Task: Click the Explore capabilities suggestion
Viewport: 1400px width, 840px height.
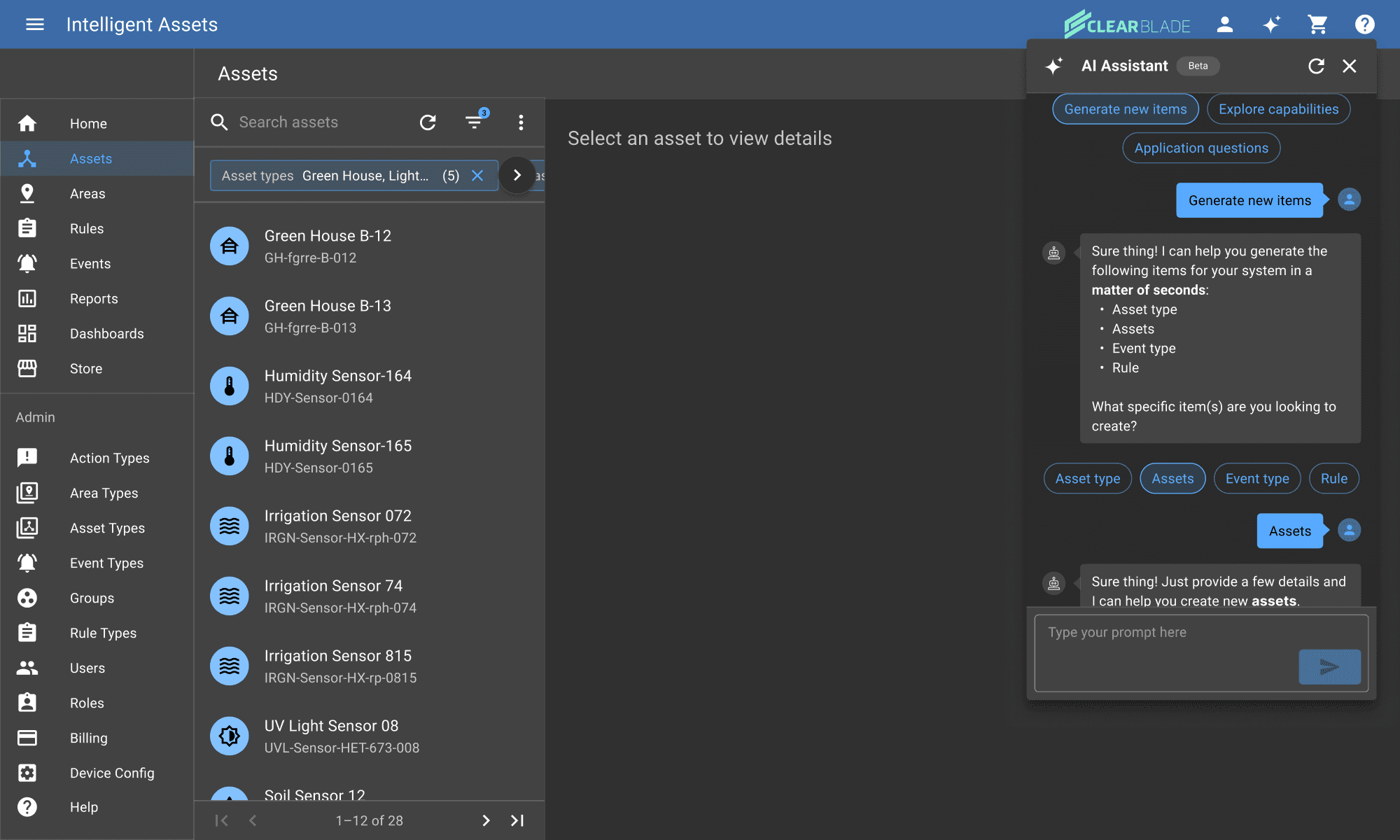Action: (1278, 109)
